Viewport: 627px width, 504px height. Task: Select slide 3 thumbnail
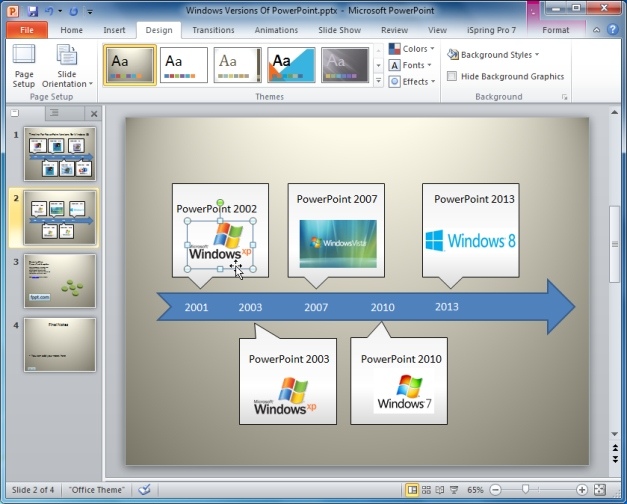click(x=60, y=281)
